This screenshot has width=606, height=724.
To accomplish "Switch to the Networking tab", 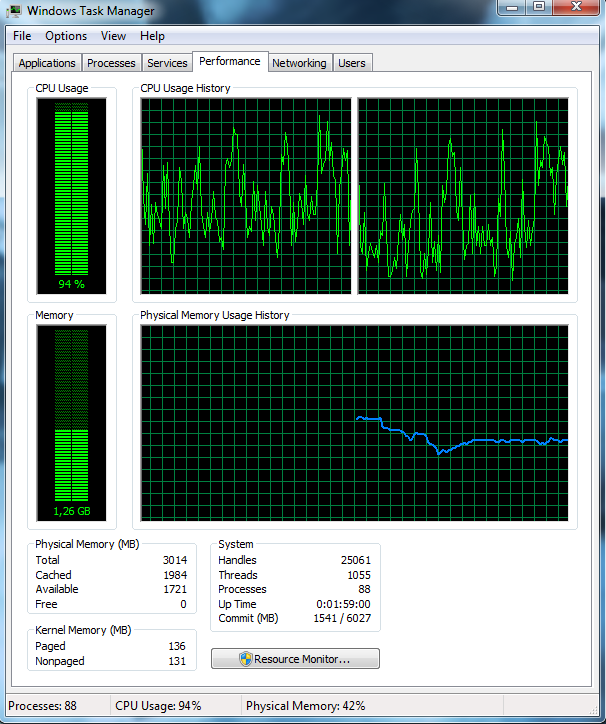I will point(299,63).
